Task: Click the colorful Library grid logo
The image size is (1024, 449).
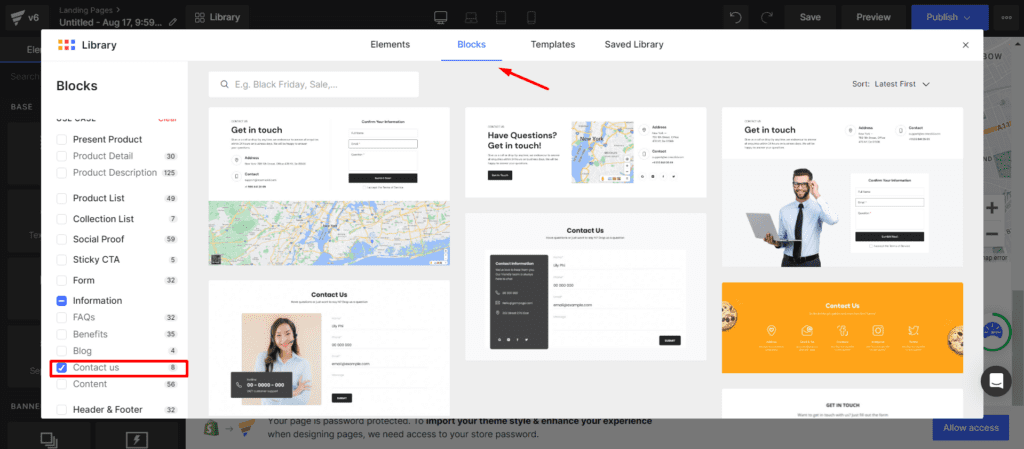Action: pyautogui.click(x=67, y=45)
